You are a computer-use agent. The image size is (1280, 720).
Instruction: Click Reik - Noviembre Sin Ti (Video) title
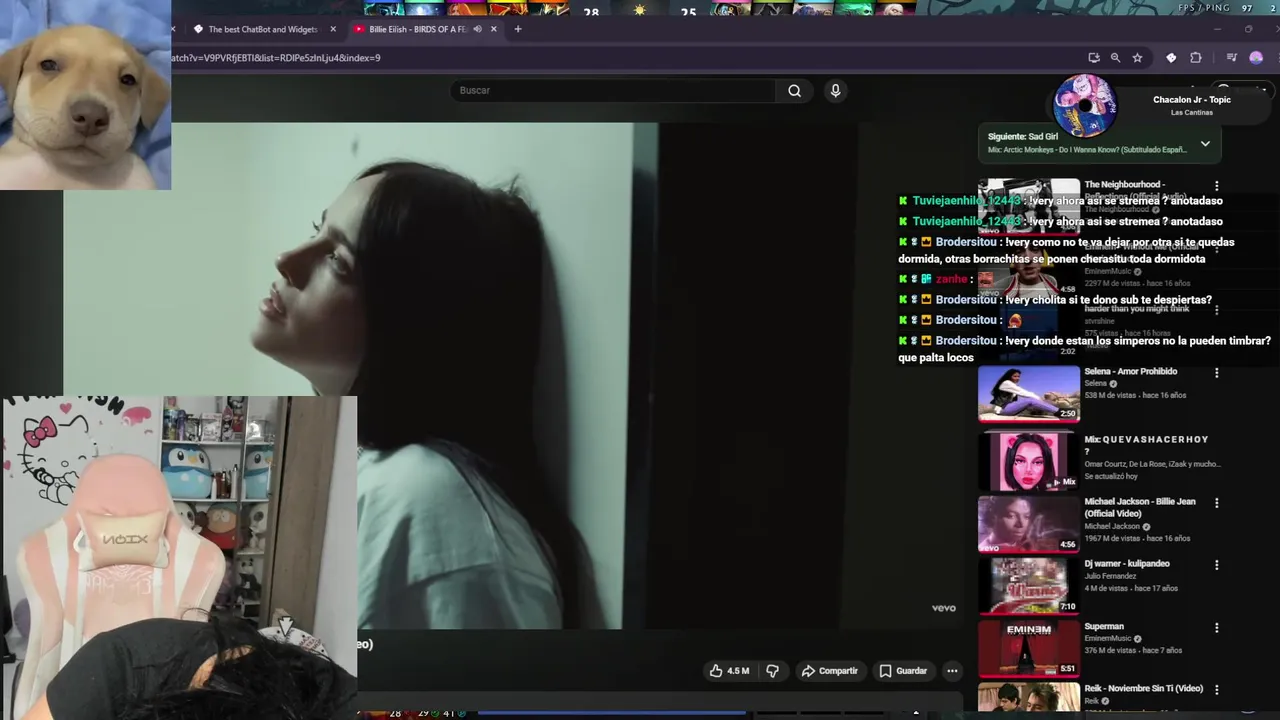1143,689
